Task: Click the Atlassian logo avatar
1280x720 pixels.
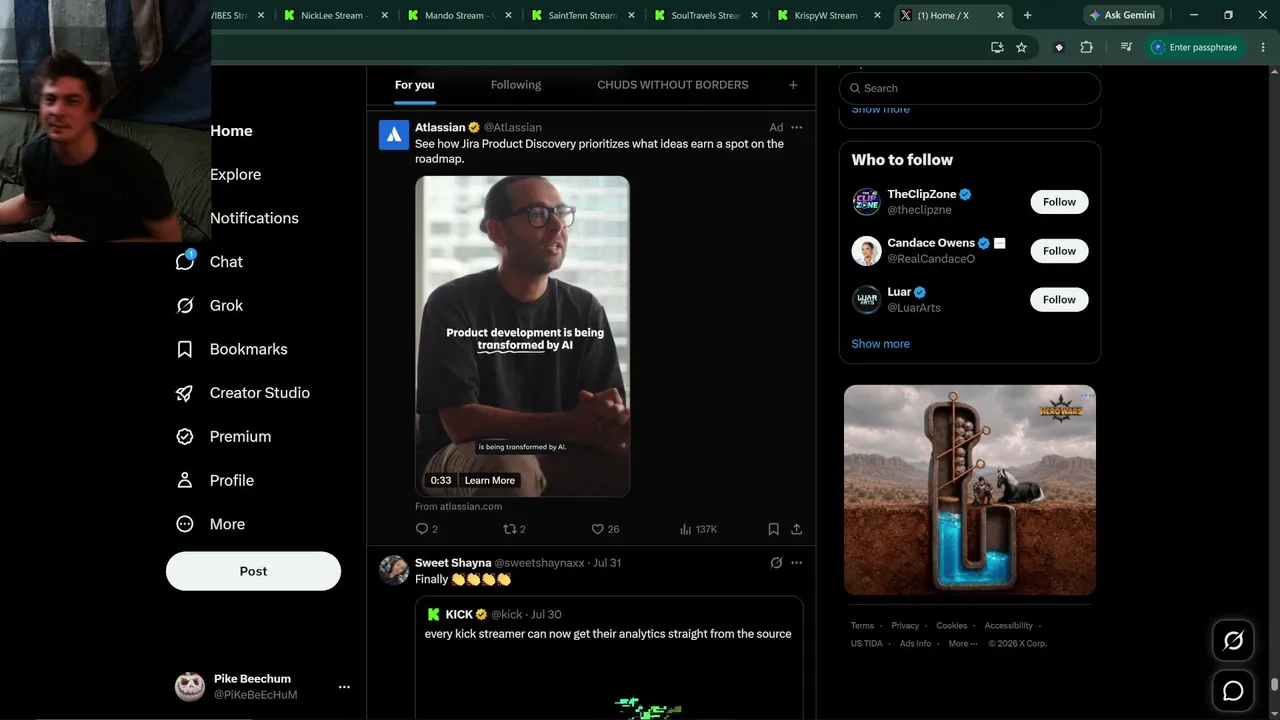Action: point(394,134)
